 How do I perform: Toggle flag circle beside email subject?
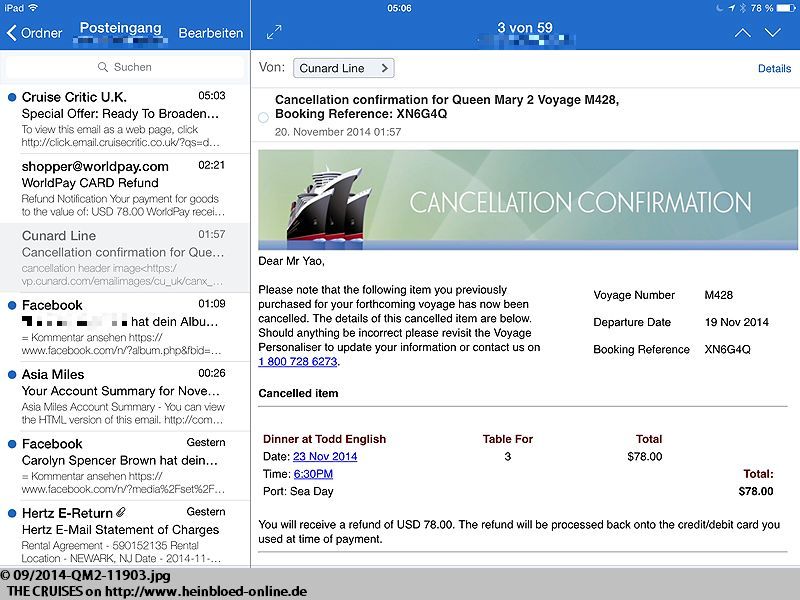(x=263, y=118)
